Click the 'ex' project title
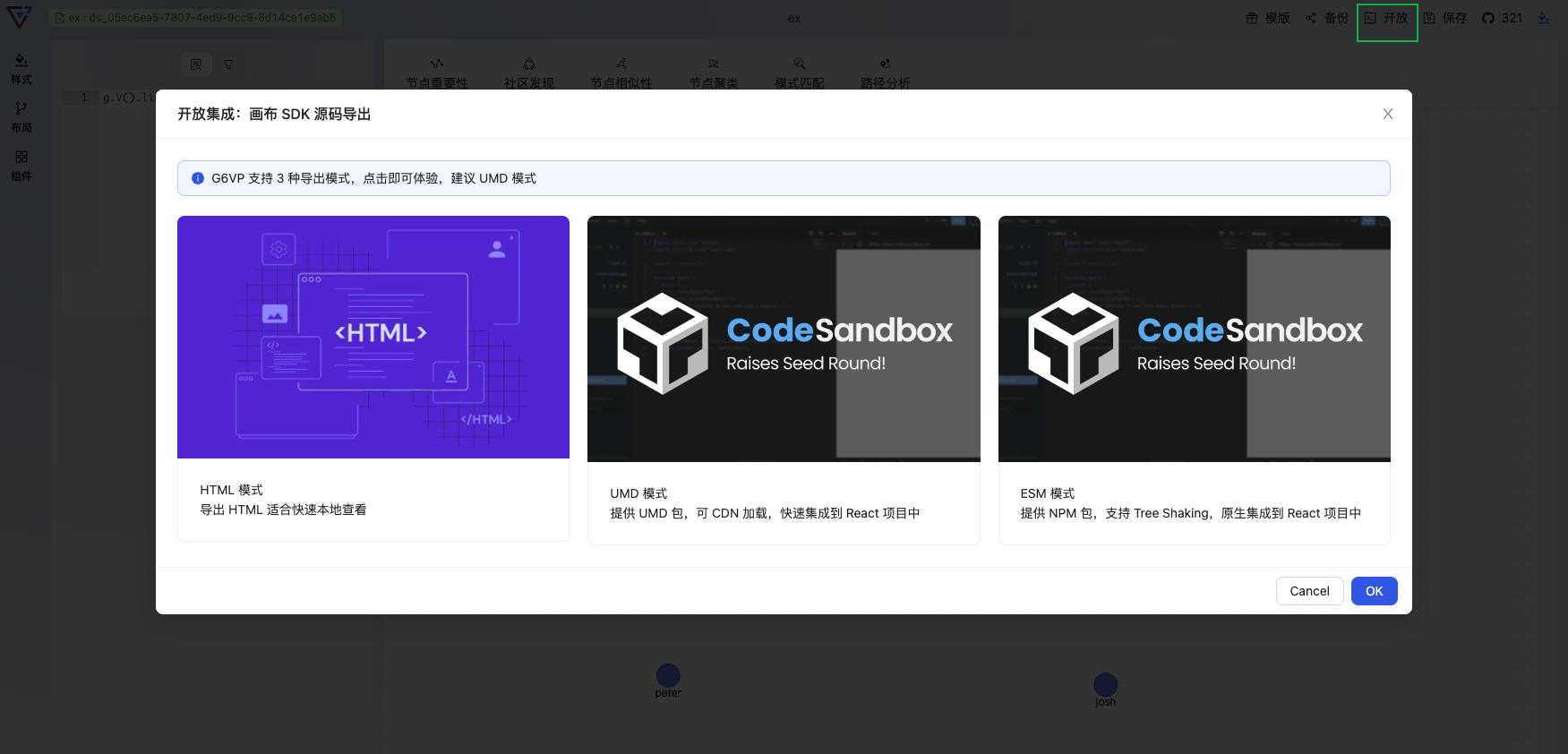This screenshot has height=754, width=1568. (x=794, y=18)
